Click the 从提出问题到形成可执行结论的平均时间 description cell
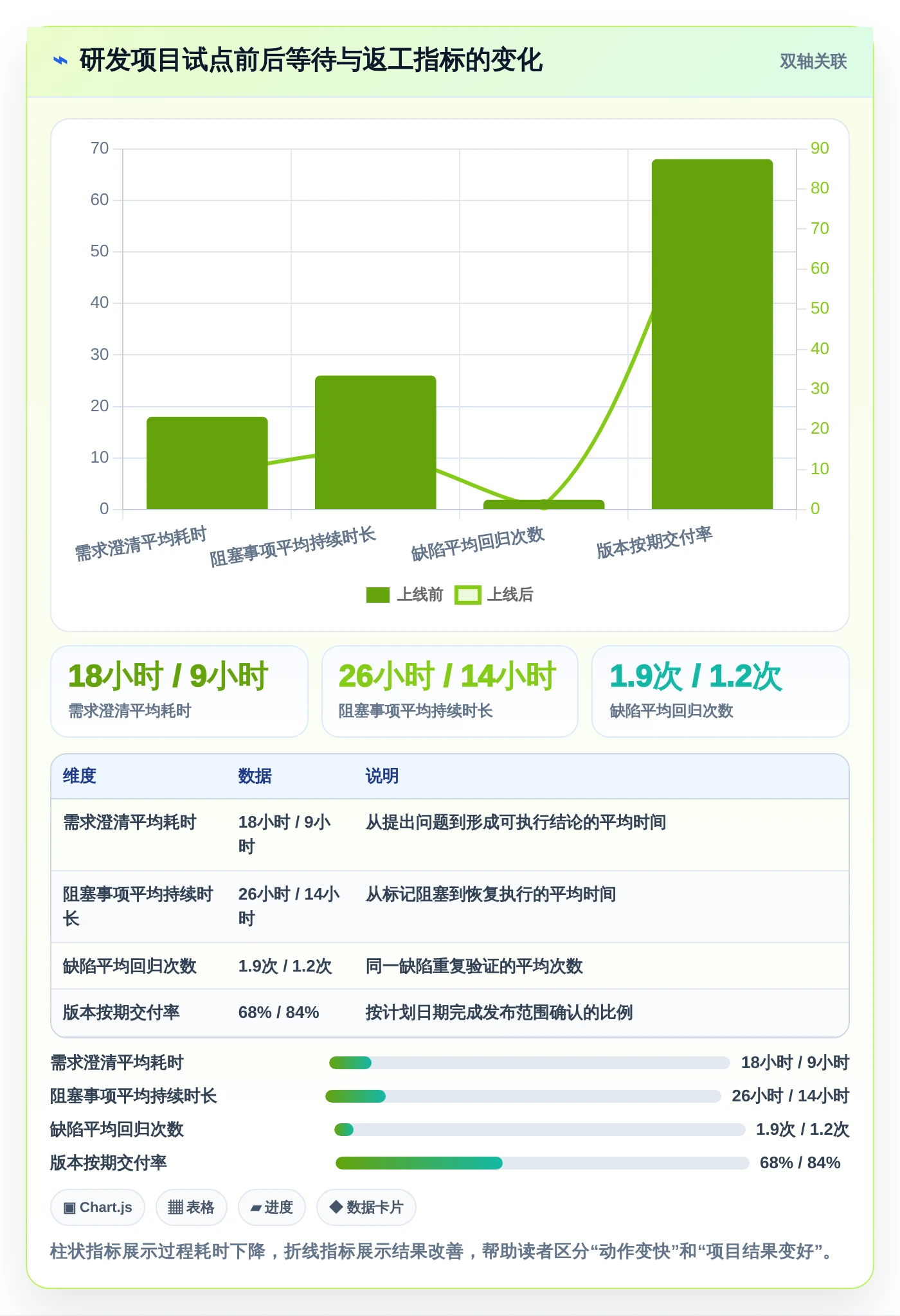 tap(601, 835)
